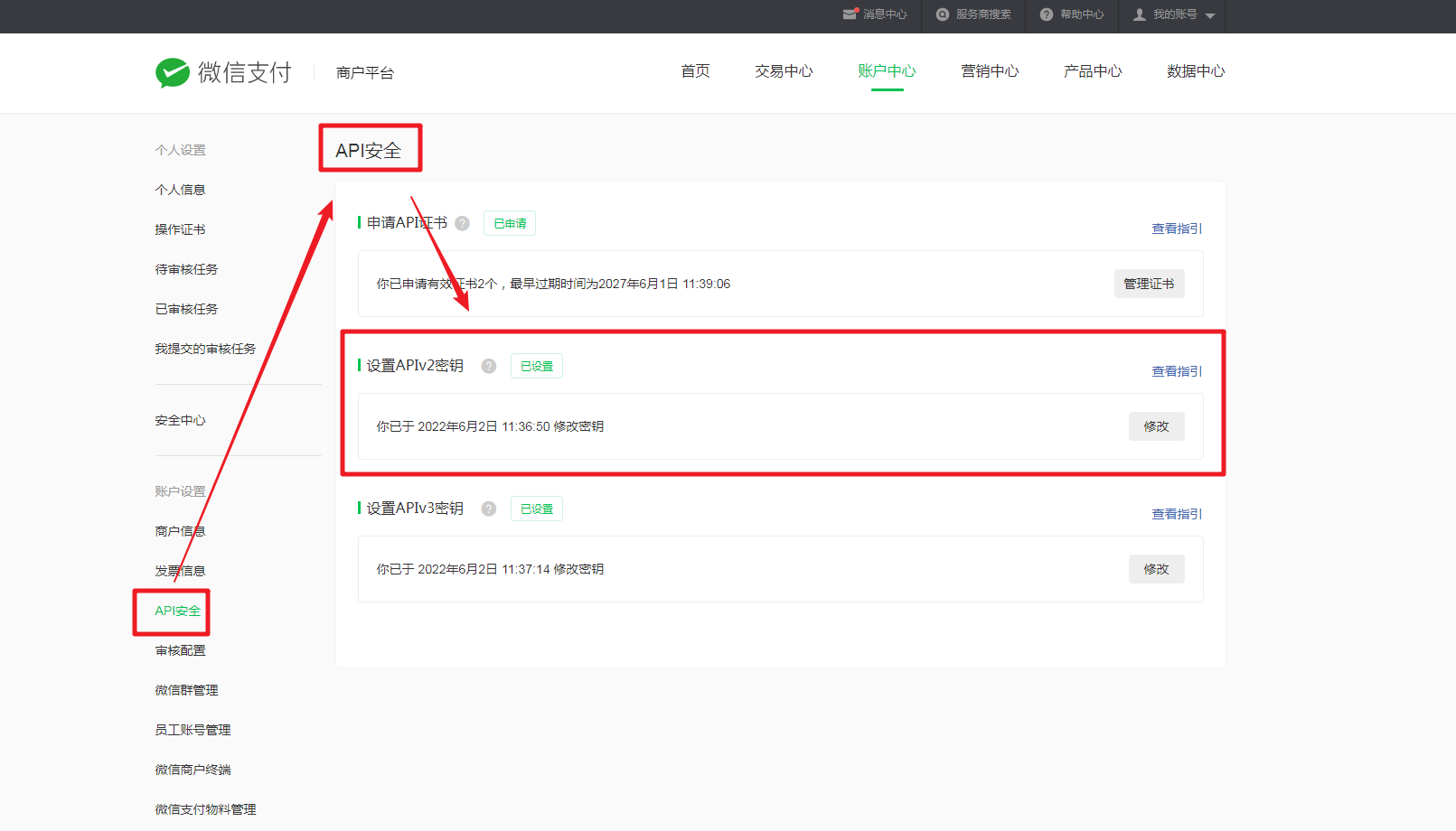
Task: Click the 个人设置 section heading
Action: 180,150
